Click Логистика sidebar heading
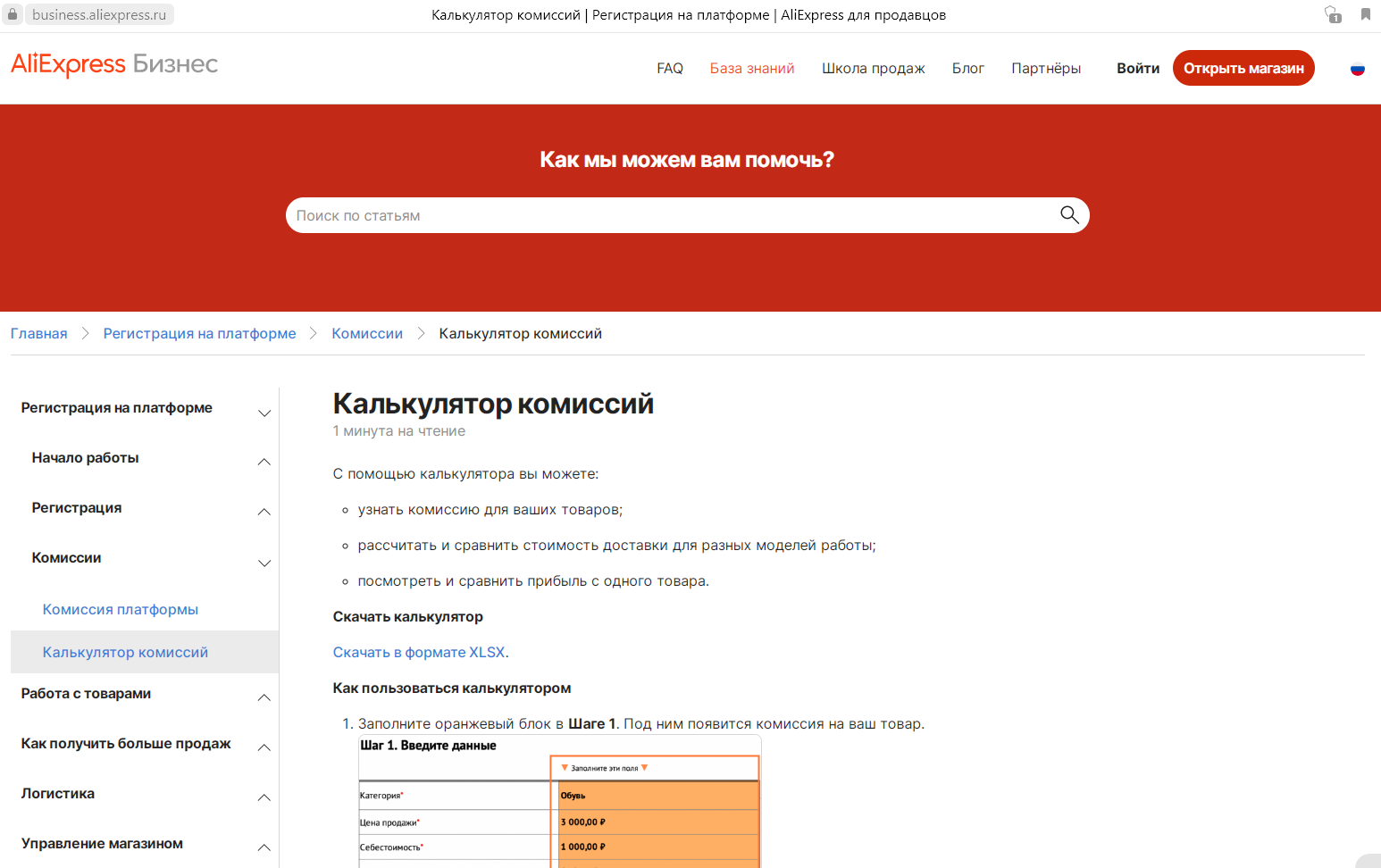The width and height of the screenshot is (1381, 868). tap(58, 793)
